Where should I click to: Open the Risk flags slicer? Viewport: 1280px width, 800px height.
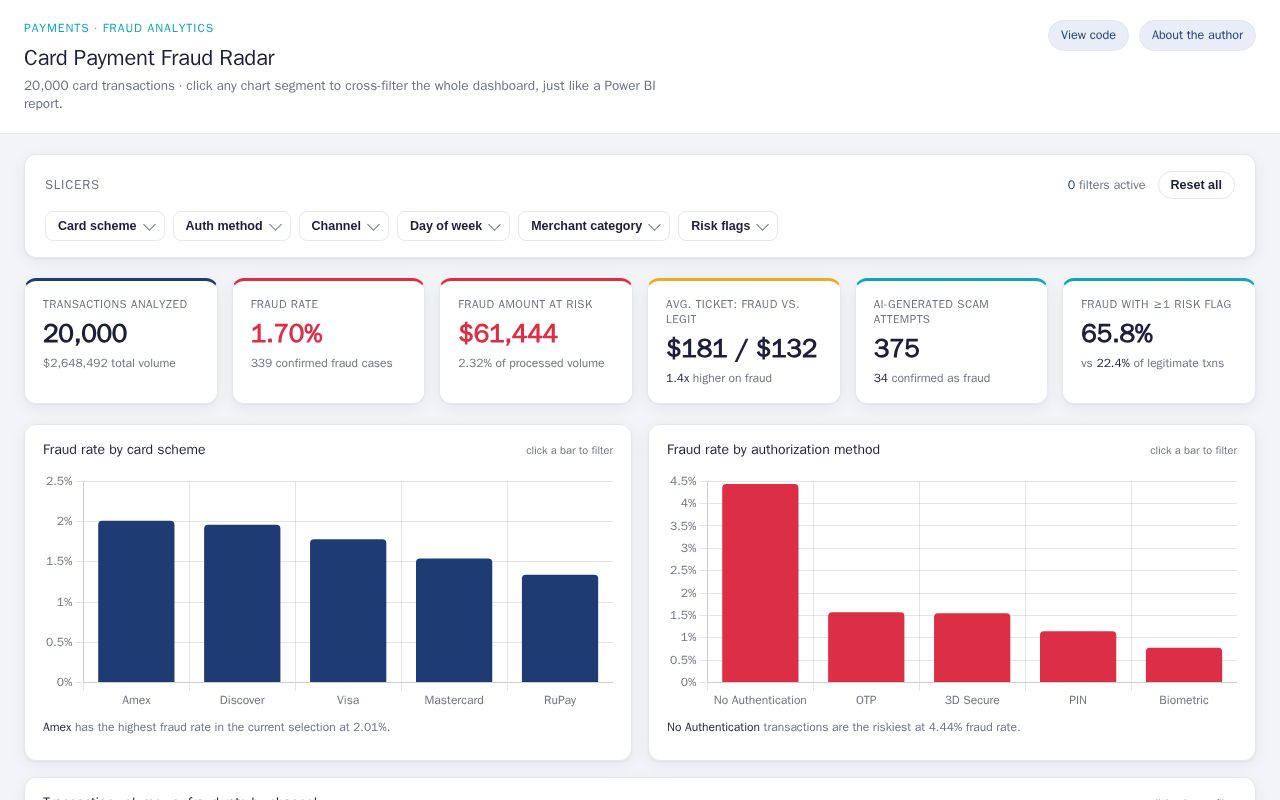point(728,226)
